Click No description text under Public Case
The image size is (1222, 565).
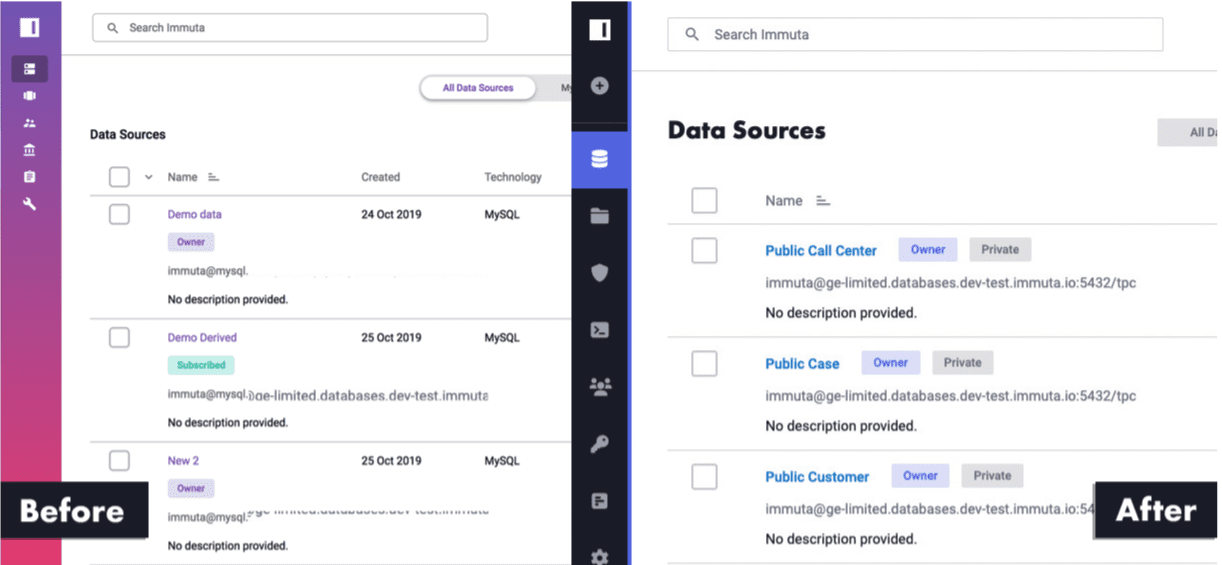tap(841, 426)
